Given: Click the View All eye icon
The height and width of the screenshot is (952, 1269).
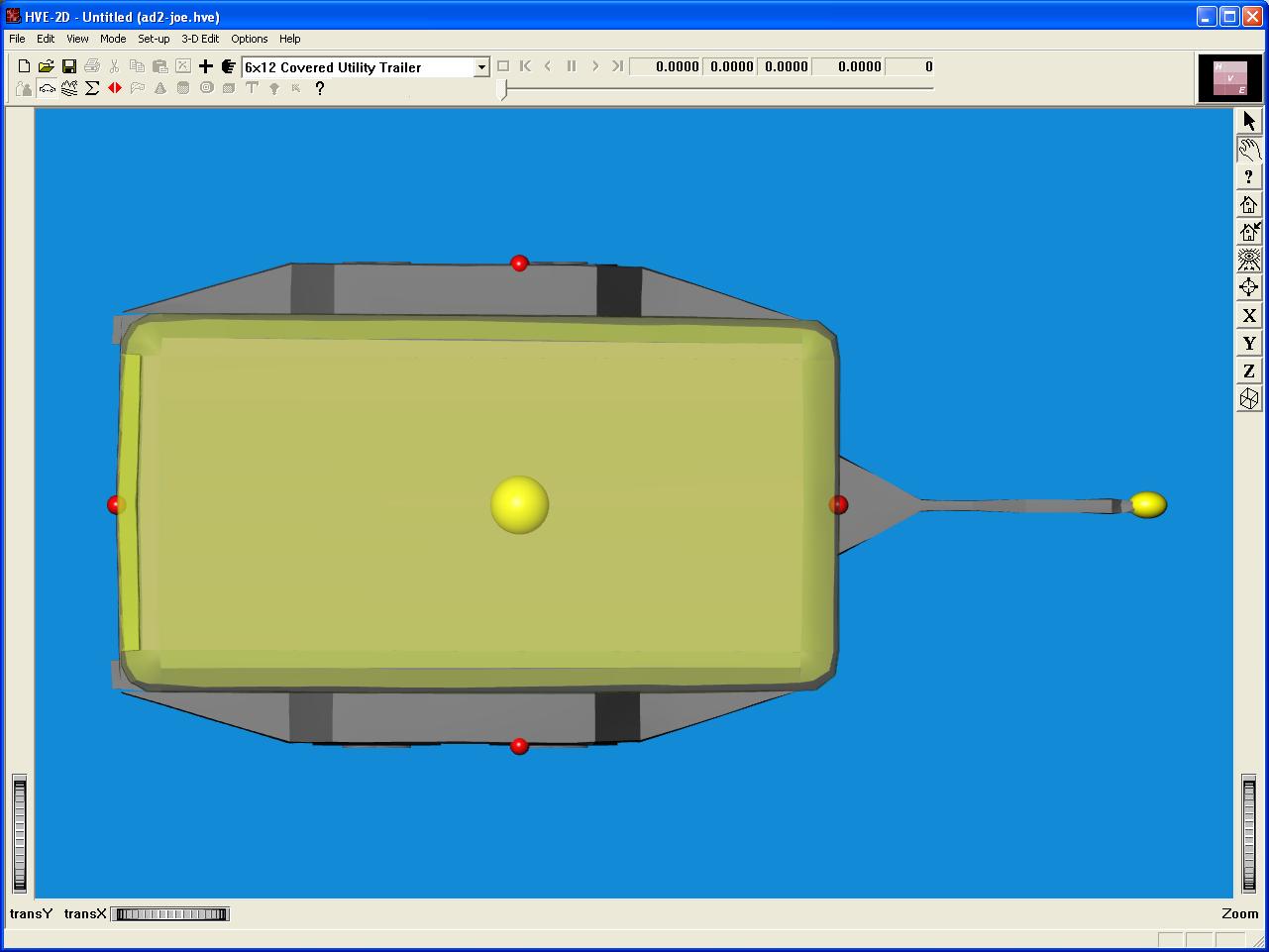Looking at the screenshot, I should tap(1248, 260).
